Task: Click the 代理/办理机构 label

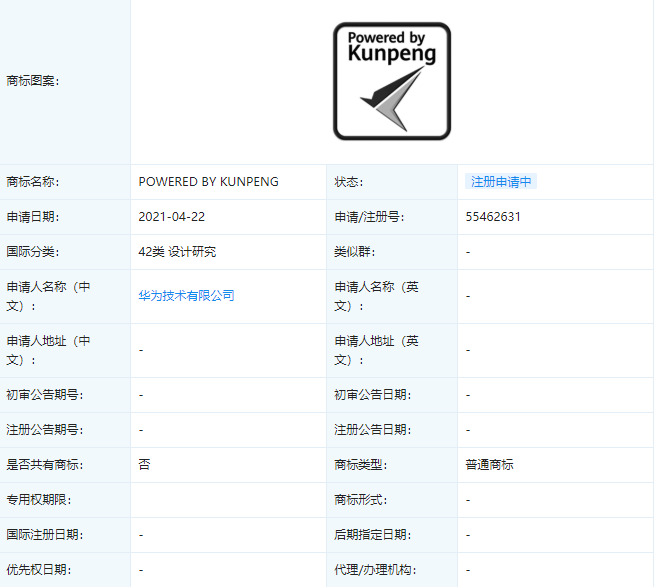Action: tap(375, 570)
